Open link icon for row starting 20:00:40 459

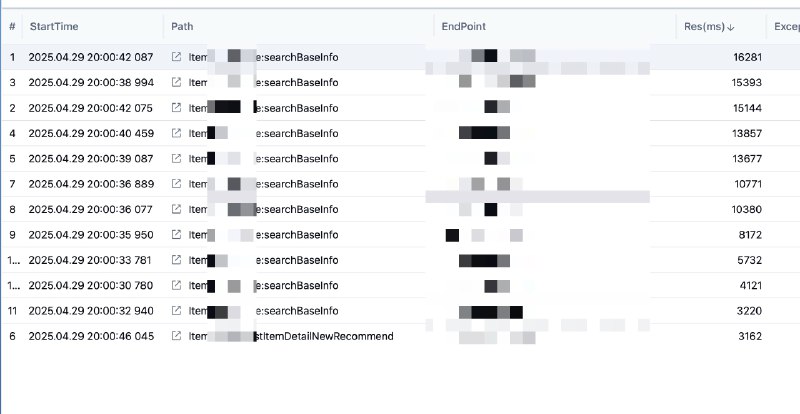(177, 133)
